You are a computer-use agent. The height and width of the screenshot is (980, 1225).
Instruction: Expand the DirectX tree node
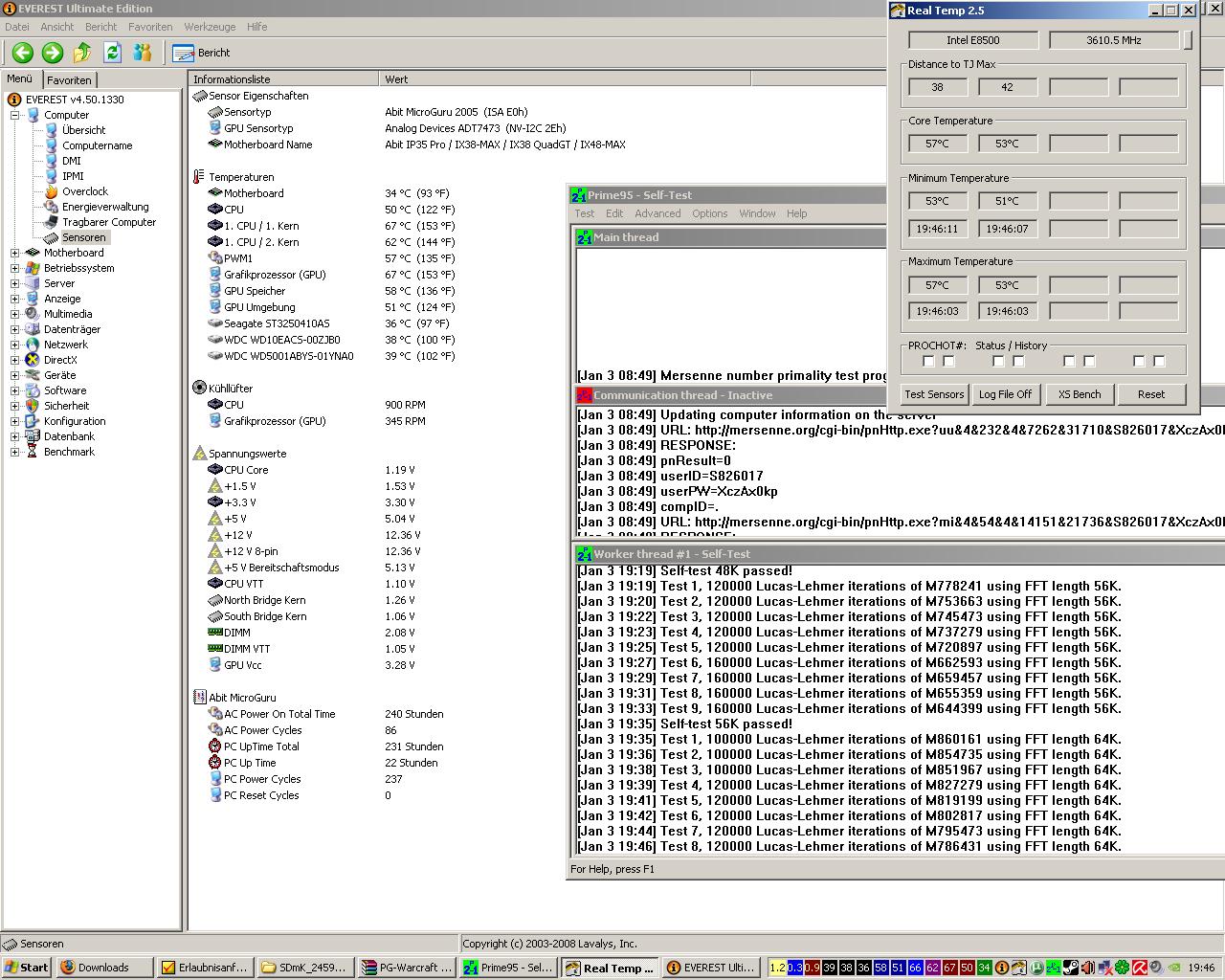(x=15, y=360)
